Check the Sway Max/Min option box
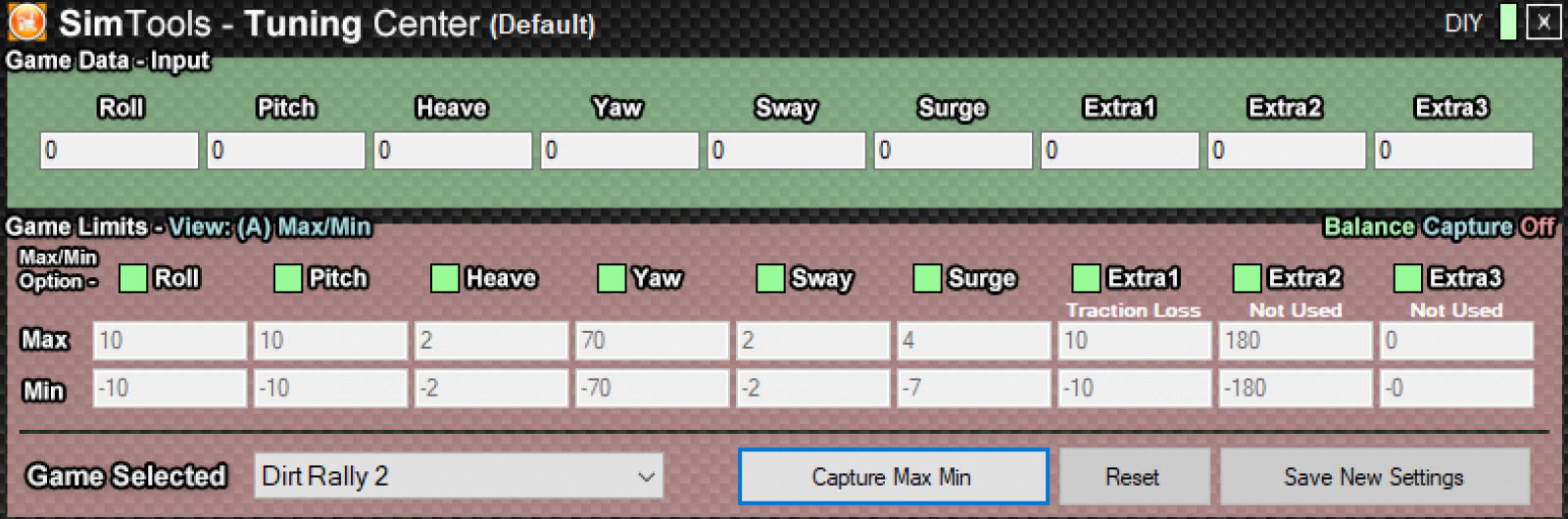 (x=770, y=278)
